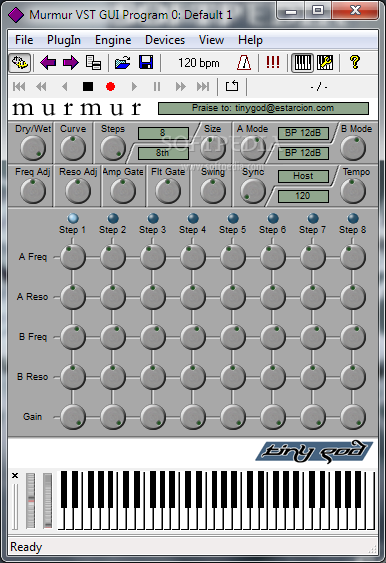The image size is (386, 563).
Task: Click the pitch bend wheel beside the keyboard
Action: coord(31,501)
